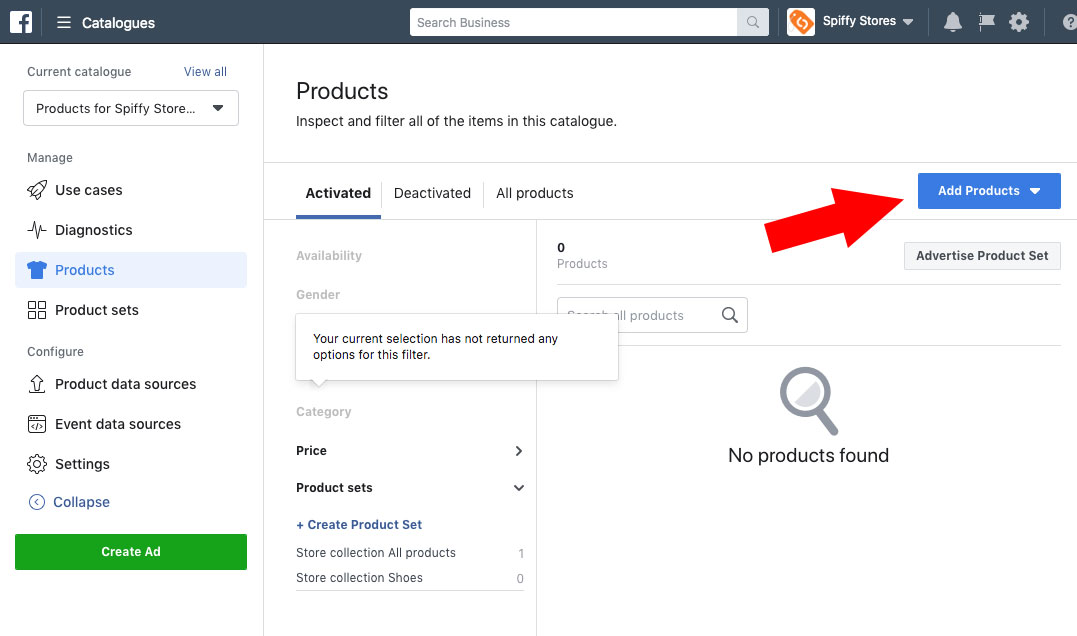This screenshot has height=636, width=1077.
Task: Click the Facebook logo icon
Action: (21, 22)
